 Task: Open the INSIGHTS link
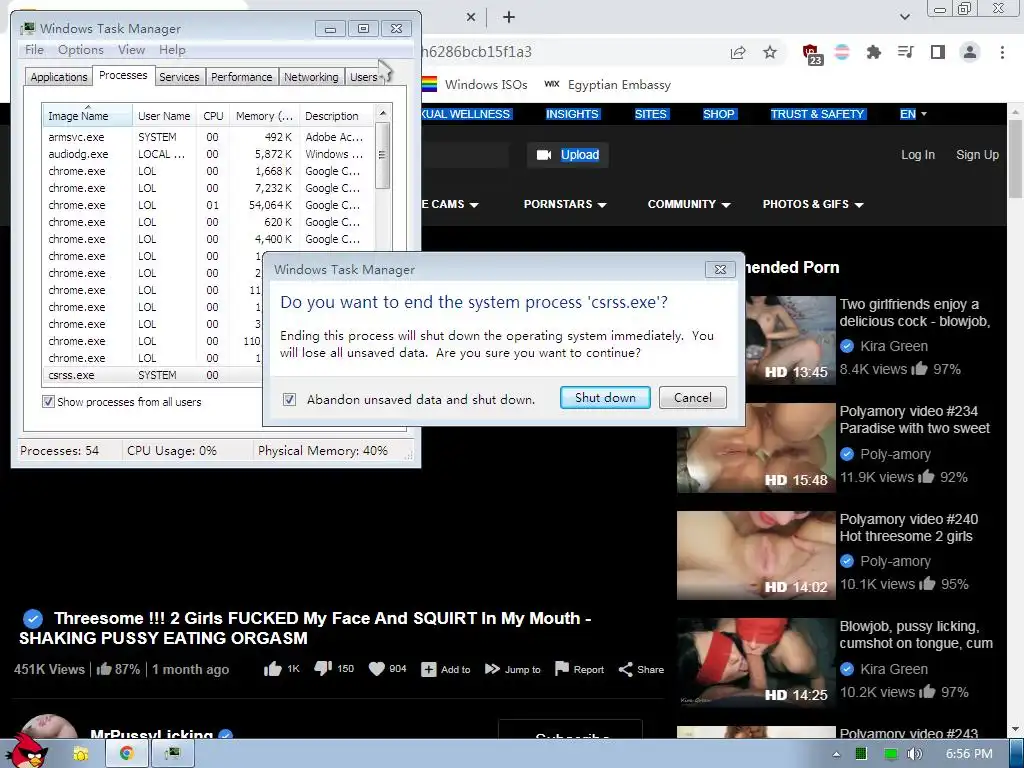pos(572,114)
